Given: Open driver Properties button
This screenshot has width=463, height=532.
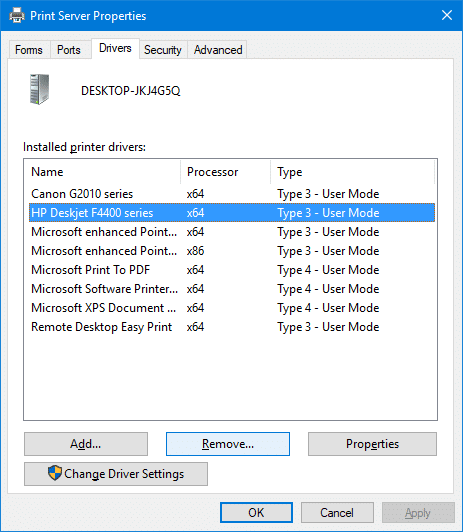Looking at the screenshot, I should 372,444.
